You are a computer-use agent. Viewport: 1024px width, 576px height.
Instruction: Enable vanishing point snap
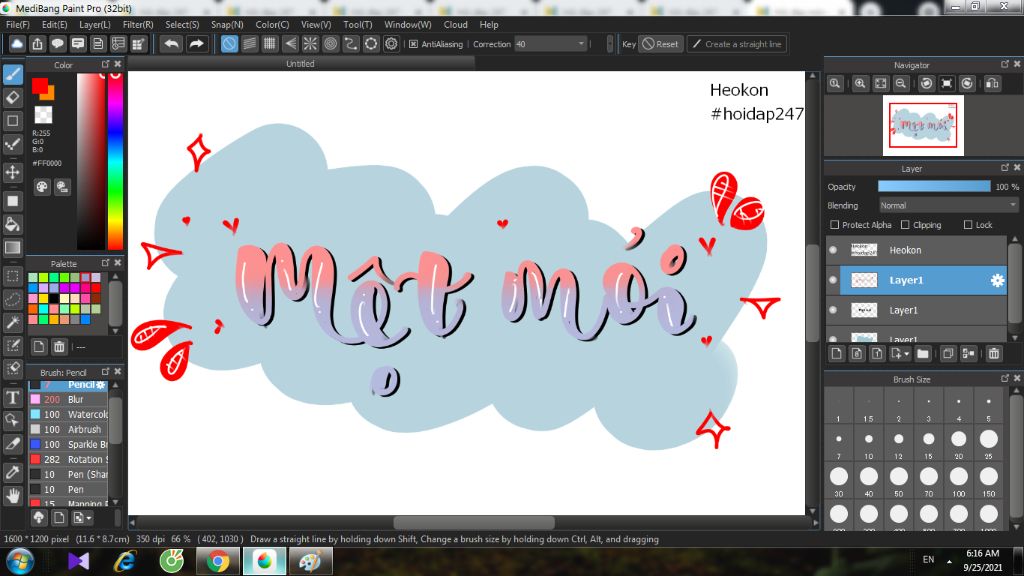click(x=290, y=44)
